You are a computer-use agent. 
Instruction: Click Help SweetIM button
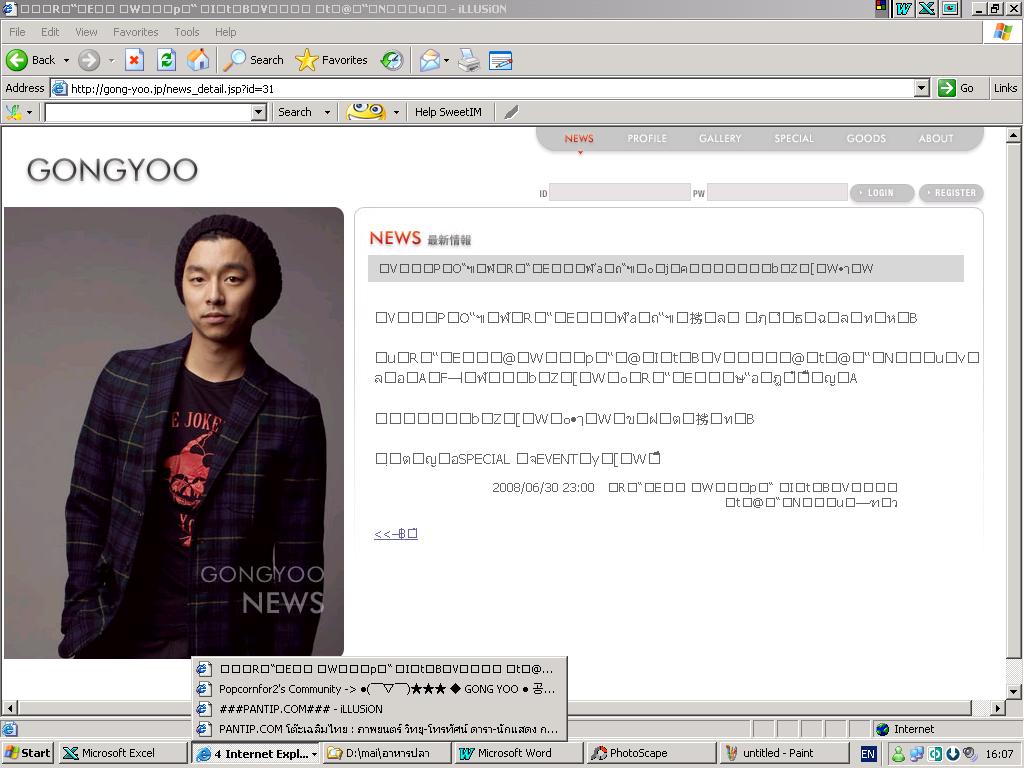[448, 112]
